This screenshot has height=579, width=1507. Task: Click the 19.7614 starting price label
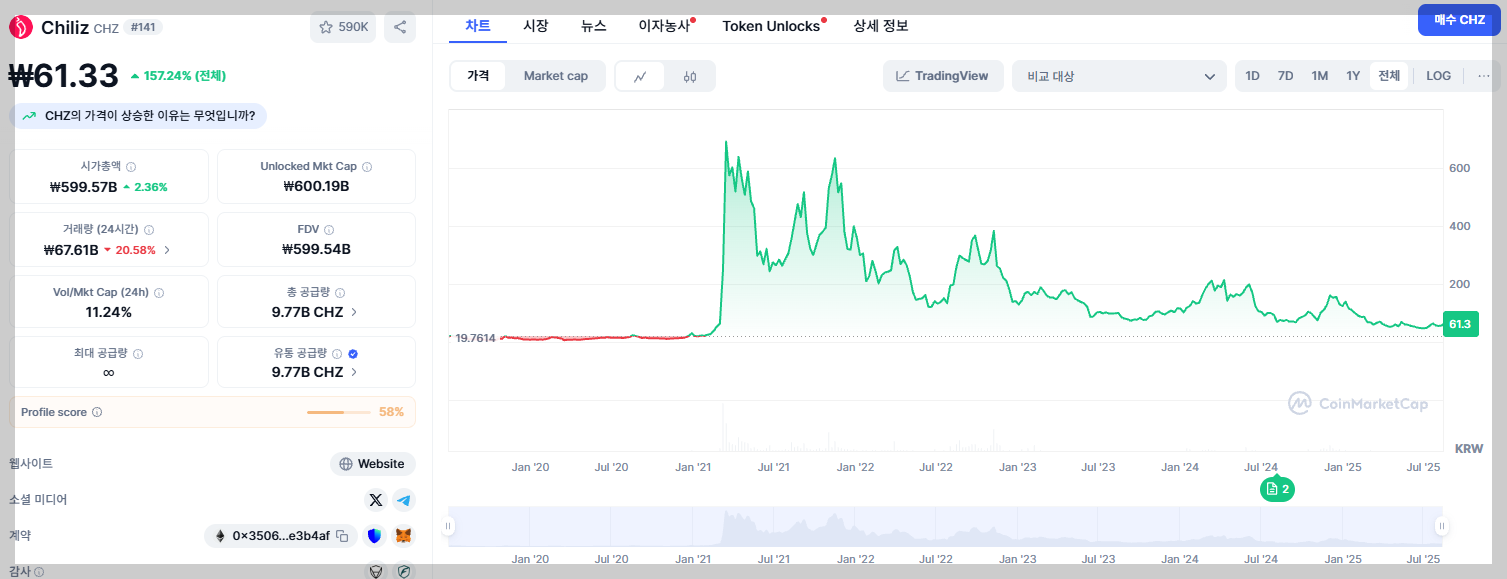[475, 338]
